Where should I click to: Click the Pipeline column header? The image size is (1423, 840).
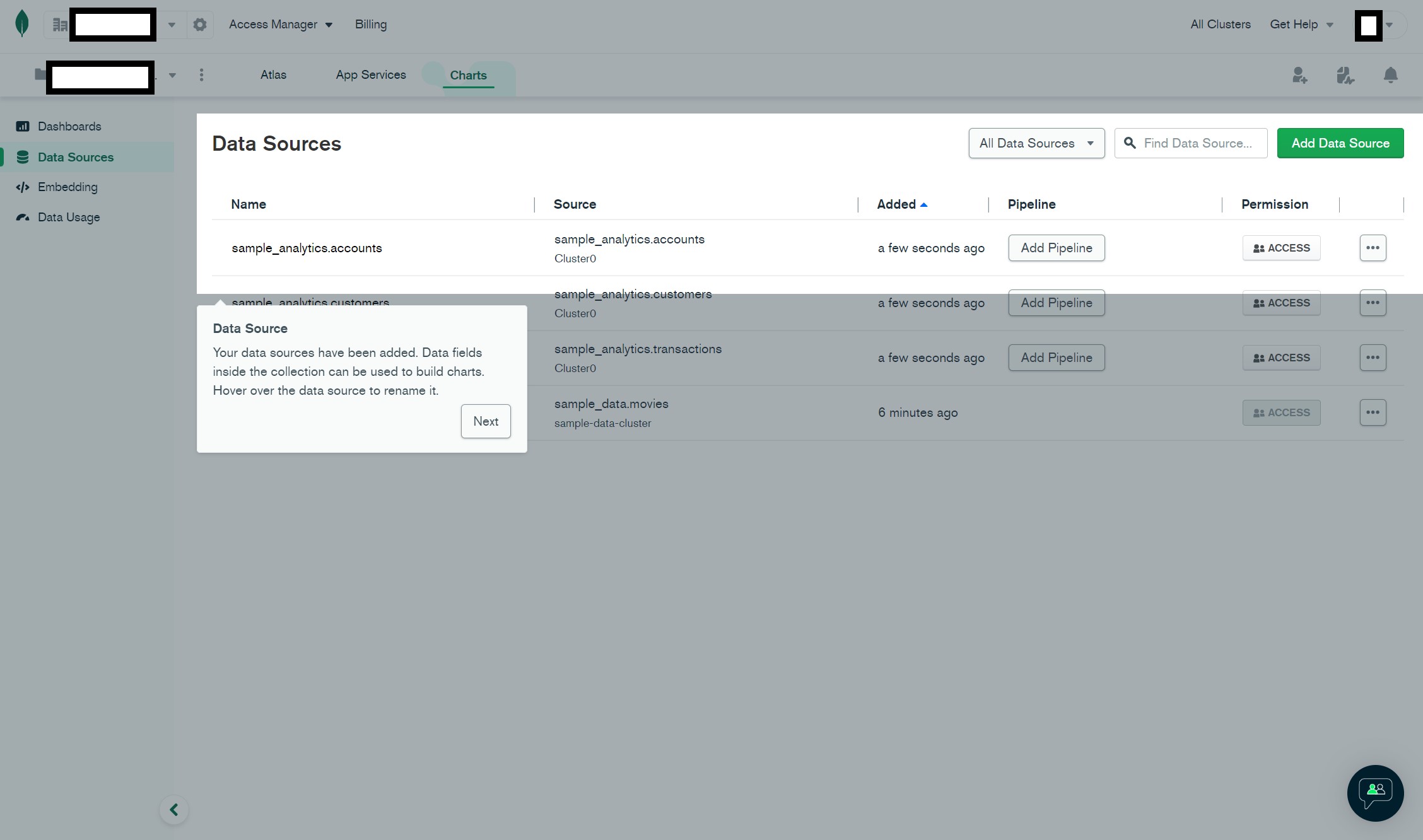[x=1031, y=204]
